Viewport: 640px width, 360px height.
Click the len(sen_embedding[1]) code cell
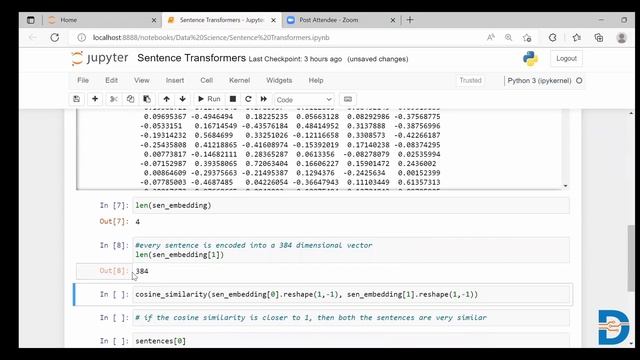coord(351,250)
